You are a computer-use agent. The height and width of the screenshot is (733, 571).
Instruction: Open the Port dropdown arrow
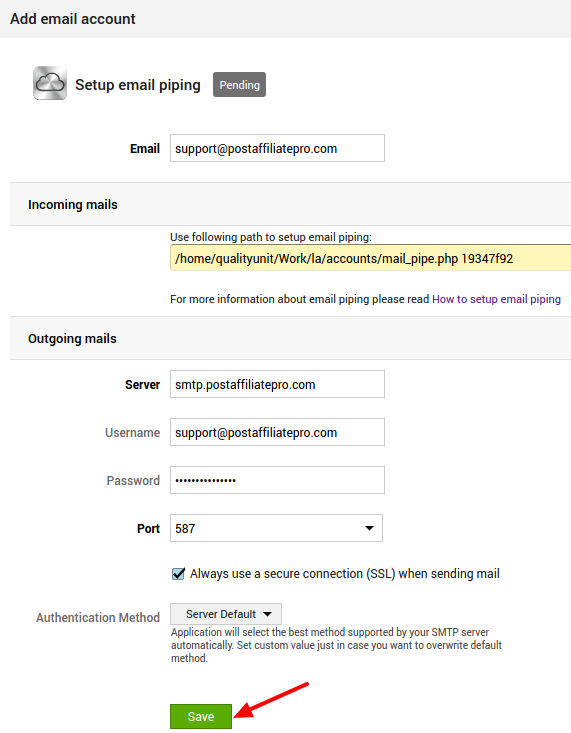369,528
